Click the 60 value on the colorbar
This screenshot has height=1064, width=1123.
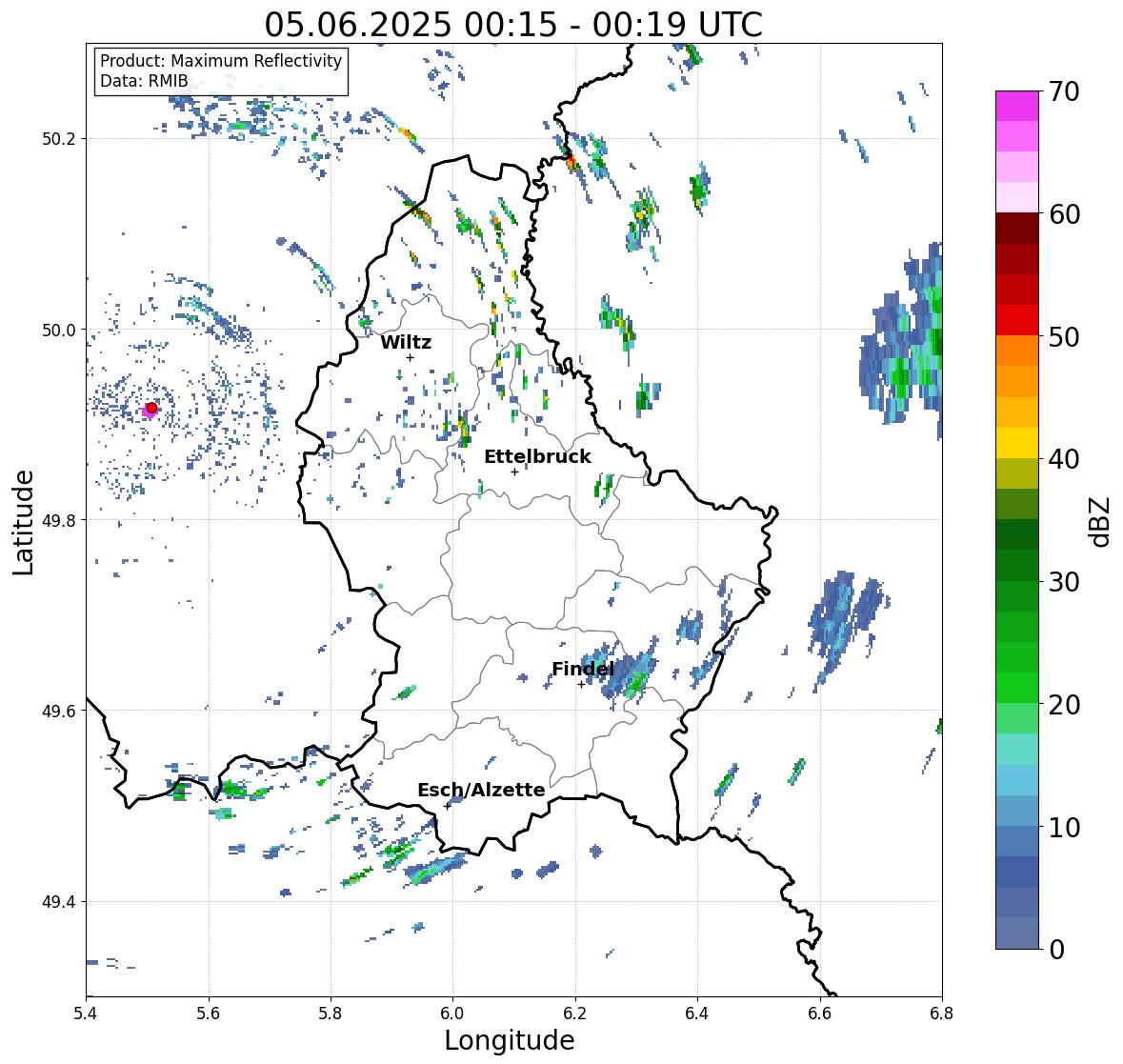tap(1064, 214)
